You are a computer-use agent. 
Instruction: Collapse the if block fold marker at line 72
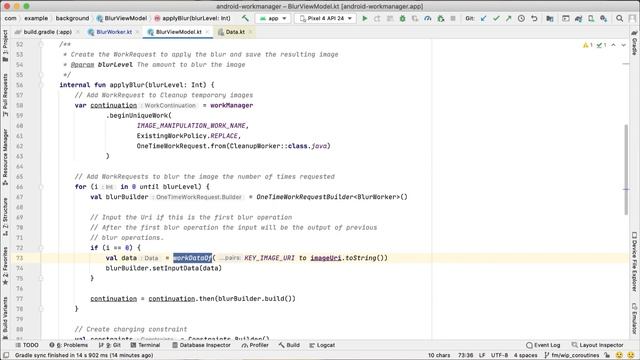tap(41, 248)
